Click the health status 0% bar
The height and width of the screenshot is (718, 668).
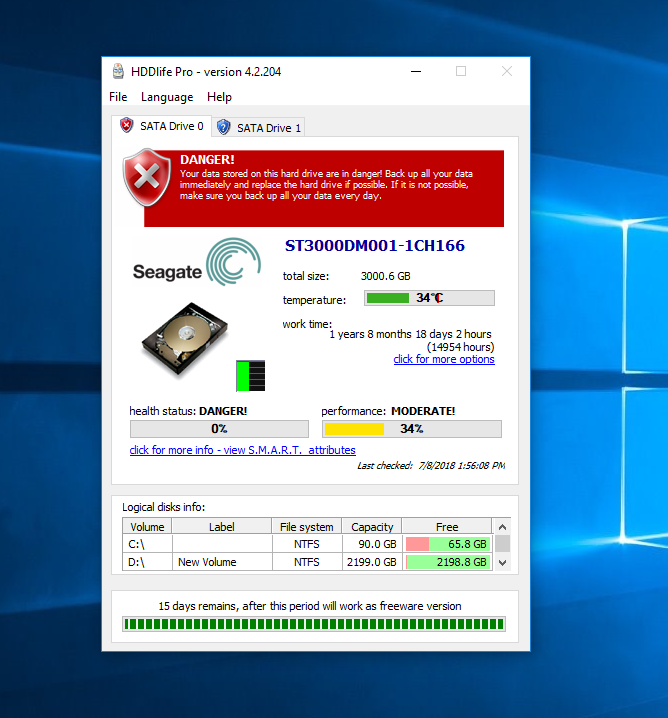pos(219,429)
